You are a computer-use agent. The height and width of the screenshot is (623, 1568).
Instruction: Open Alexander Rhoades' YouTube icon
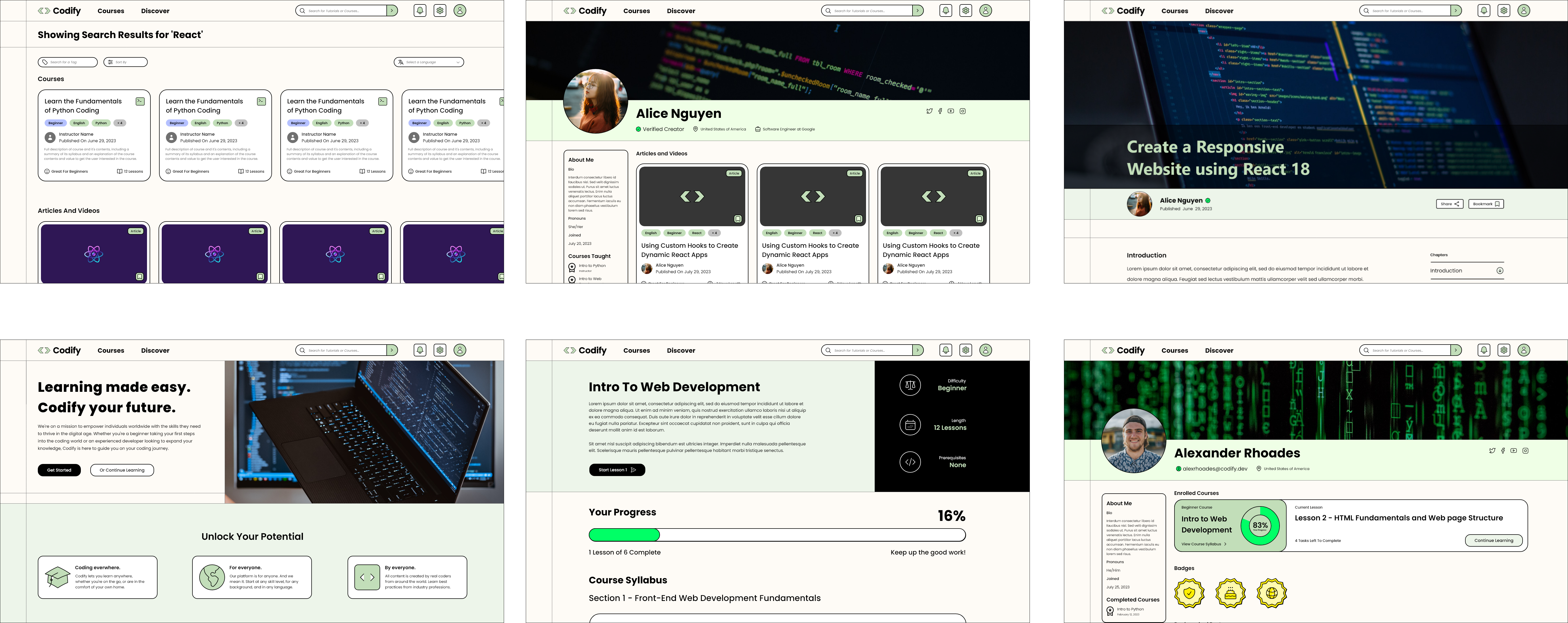pyautogui.click(x=1514, y=451)
